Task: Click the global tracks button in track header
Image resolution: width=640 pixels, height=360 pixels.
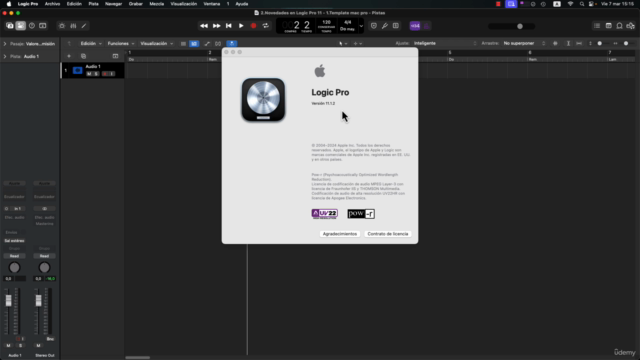Action: [116, 56]
